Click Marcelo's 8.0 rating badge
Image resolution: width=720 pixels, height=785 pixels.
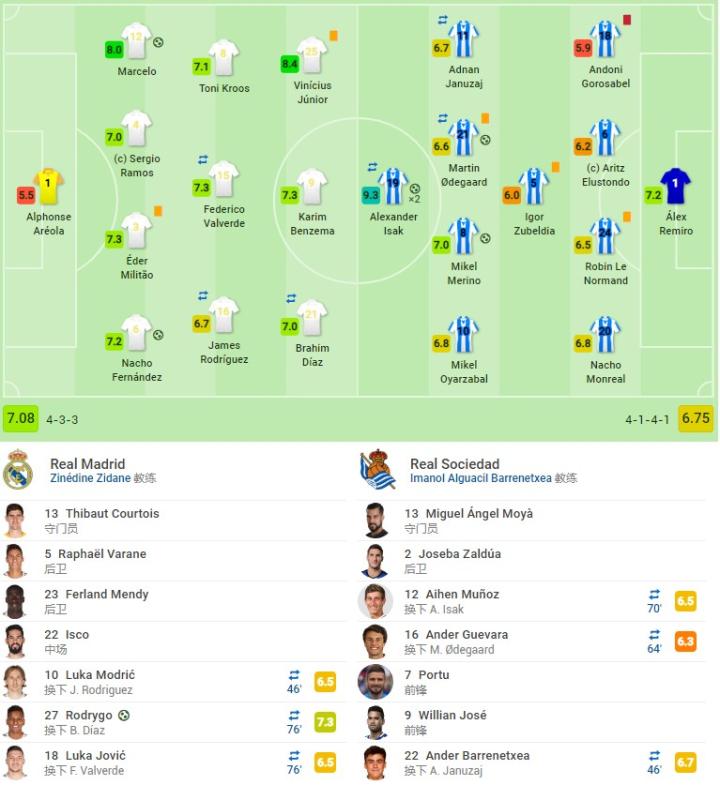(114, 49)
